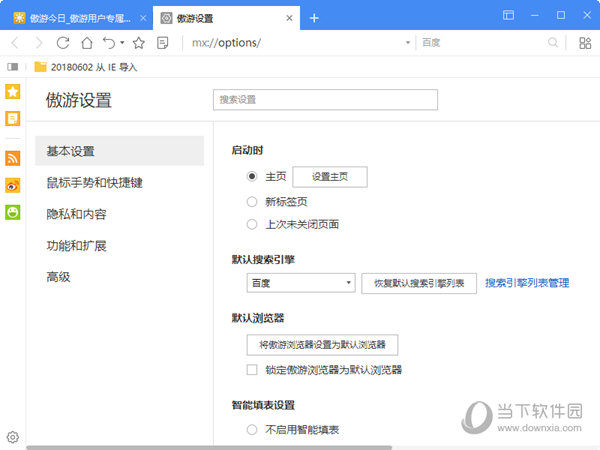Enable 锁定傲游浏览器为默认浏览器 checkbox
Image resolution: width=600 pixels, height=450 pixels.
[x=252, y=370]
